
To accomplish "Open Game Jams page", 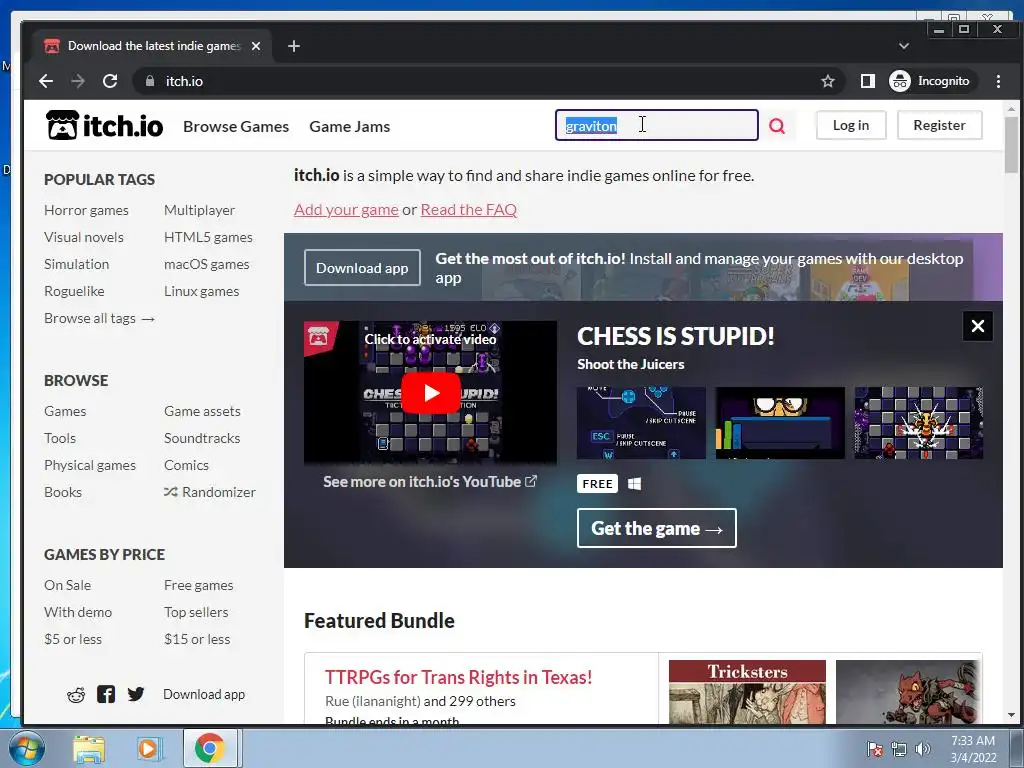I will click(x=349, y=127).
